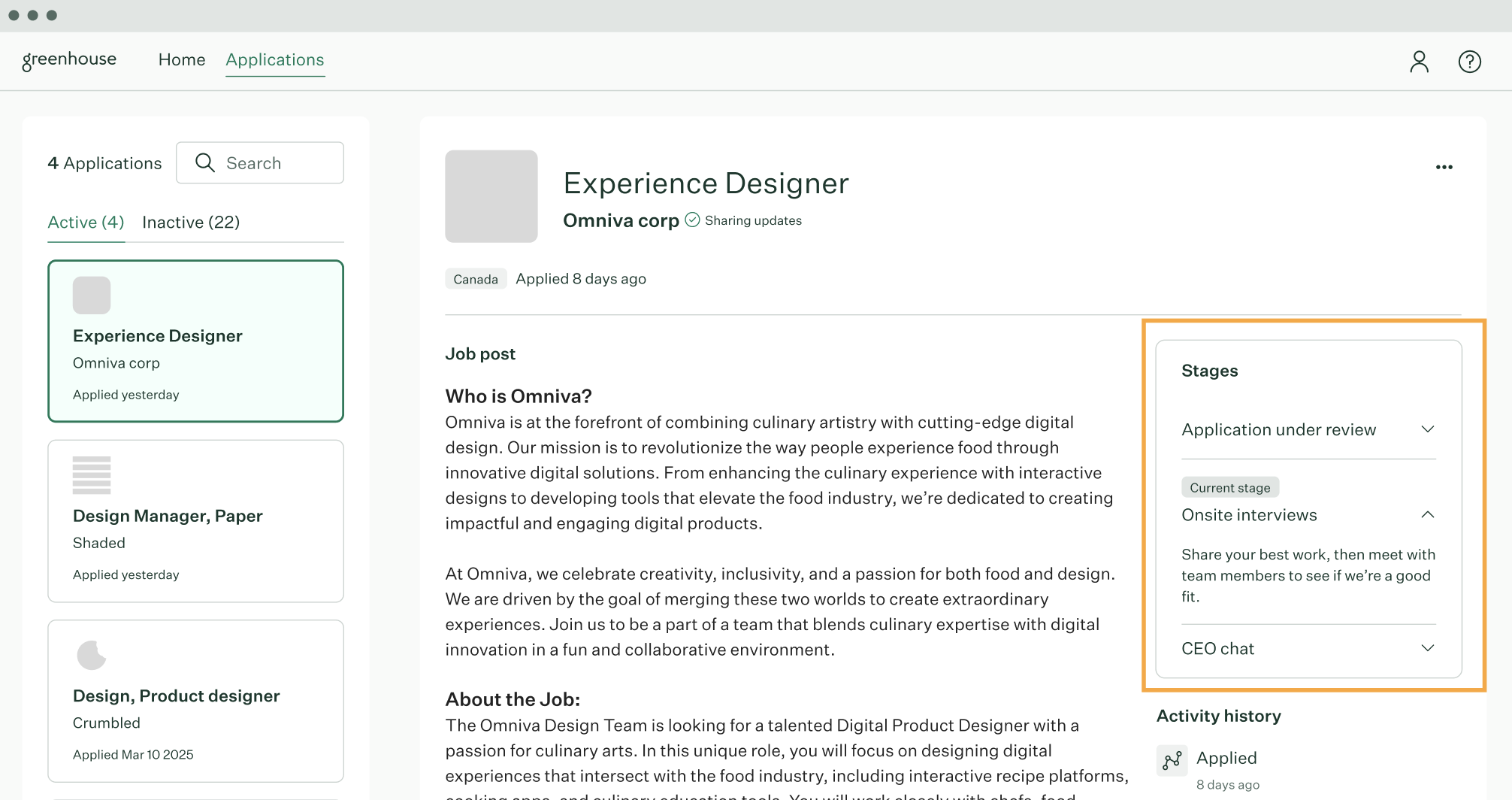Click the Experience Designer company logo placeholder
This screenshot has width=1512, height=800.
[x=491, y=196]
